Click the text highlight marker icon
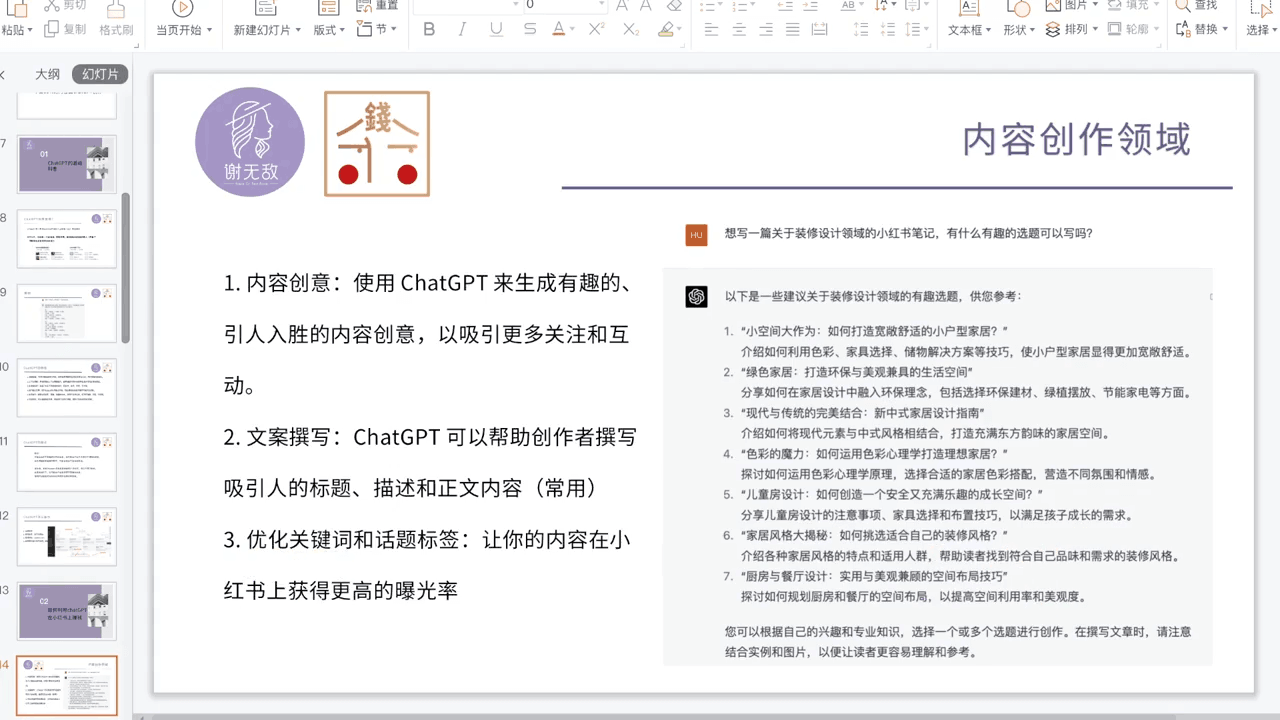Screen dimensions: 1280x720 pyautogui.click(x=666, y=29)
